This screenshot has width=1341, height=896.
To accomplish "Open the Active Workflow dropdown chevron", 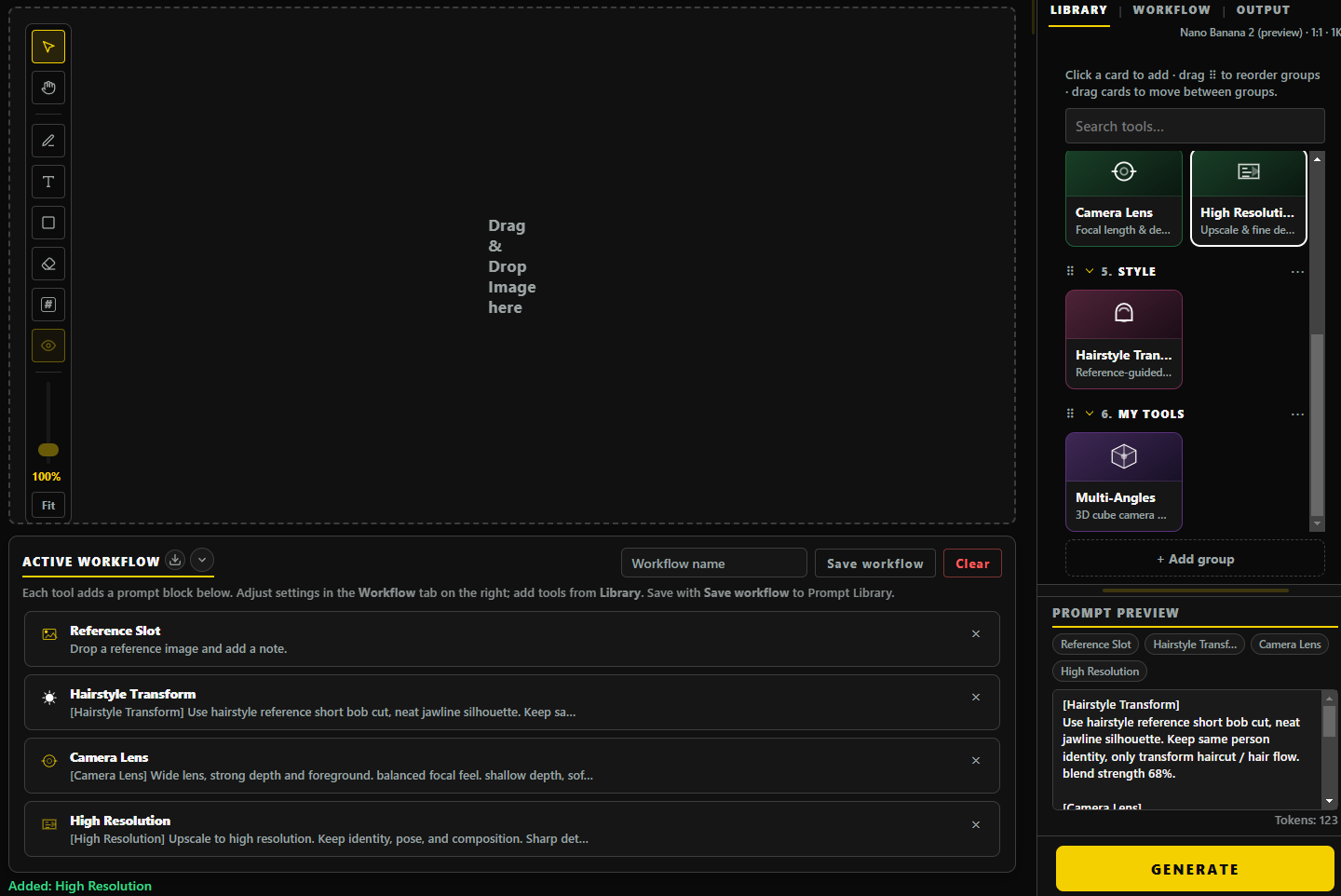I will (202, 560).
